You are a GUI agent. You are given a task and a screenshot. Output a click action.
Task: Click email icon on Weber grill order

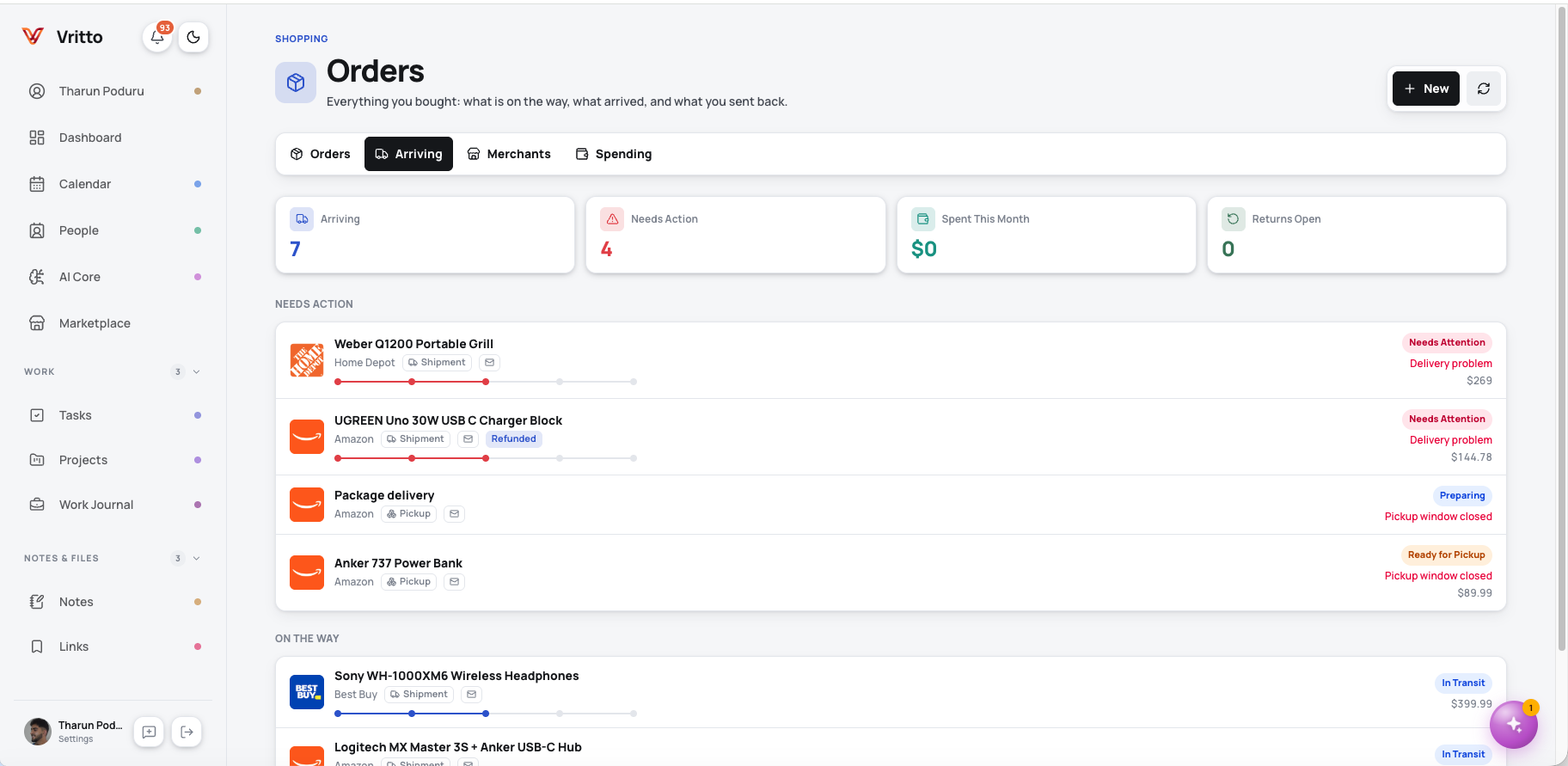point(489,363)
